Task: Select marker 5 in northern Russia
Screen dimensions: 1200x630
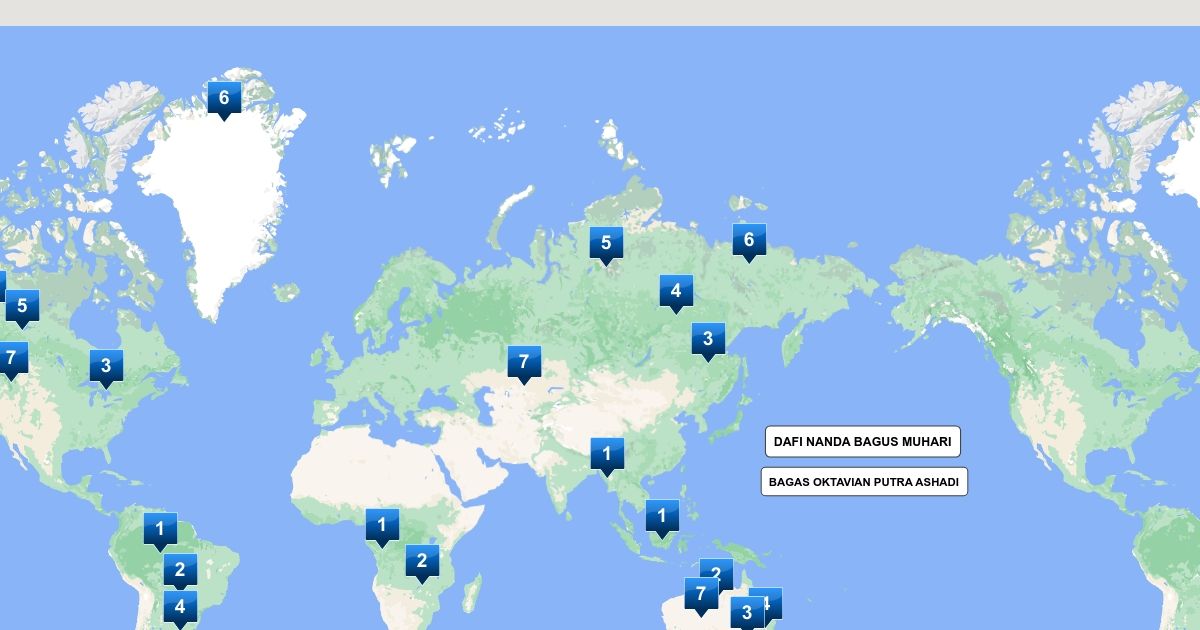Action: tap(606, 245)
